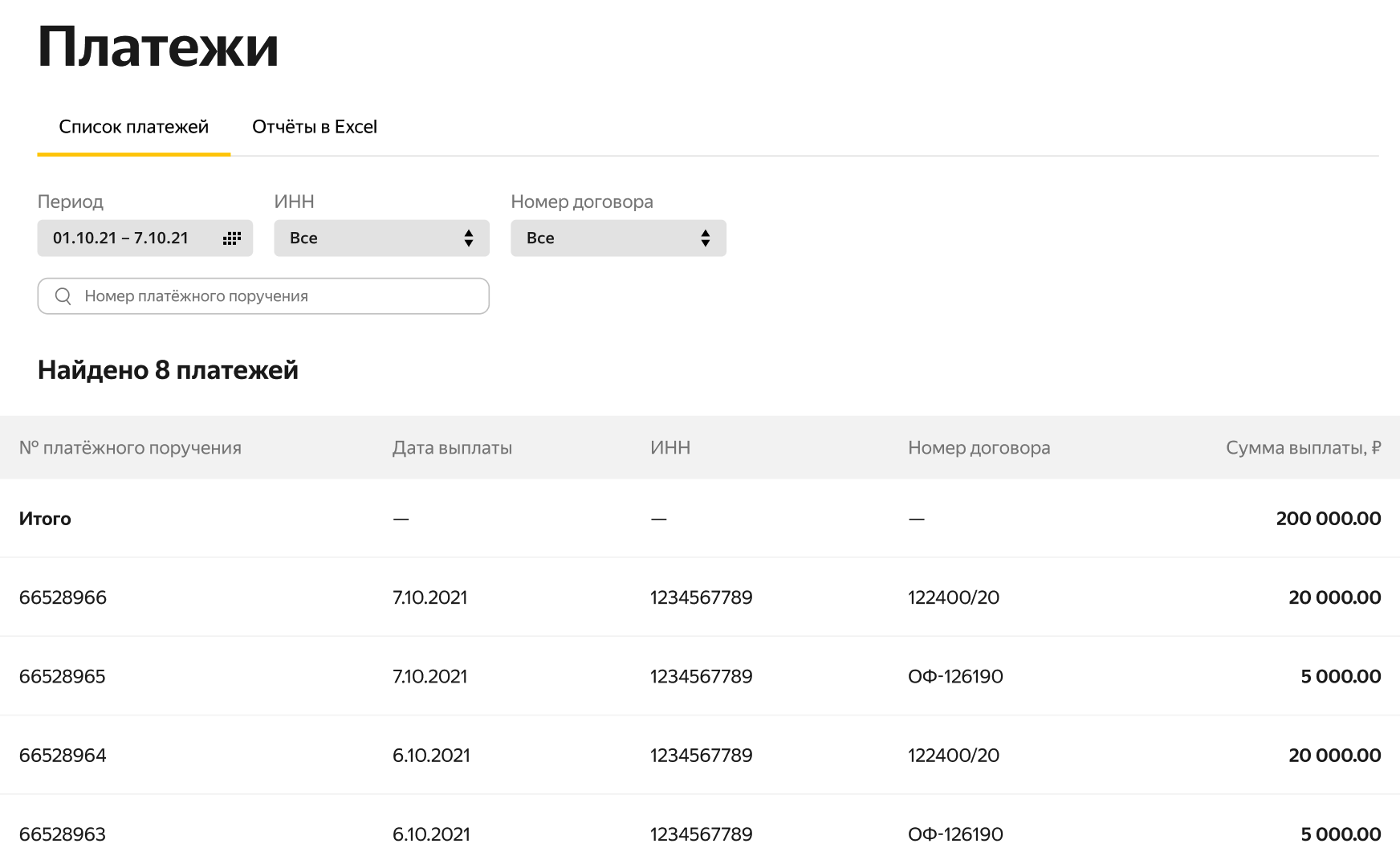This screenshot has height=868, width=1400.
Task: Select payment order 66528965
Action: pyautogui.click(x=63, y=676)
